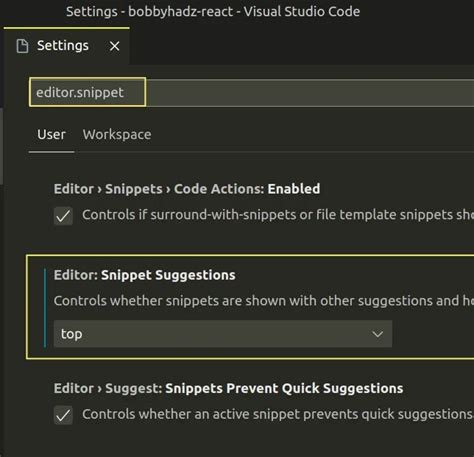The width and height of the screenshot is (474, 457).
Task: Close the Settings editor tab
Action: click(114, 46)
